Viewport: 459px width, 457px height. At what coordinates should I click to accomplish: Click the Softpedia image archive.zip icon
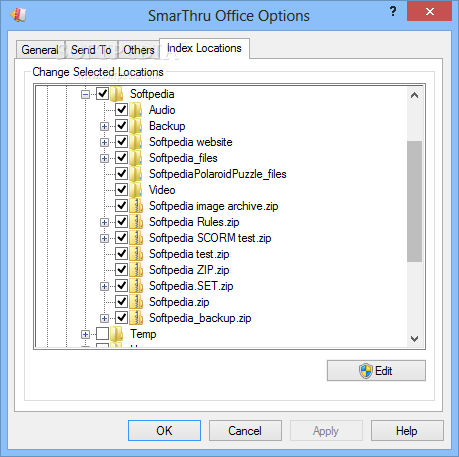[136, 206]
